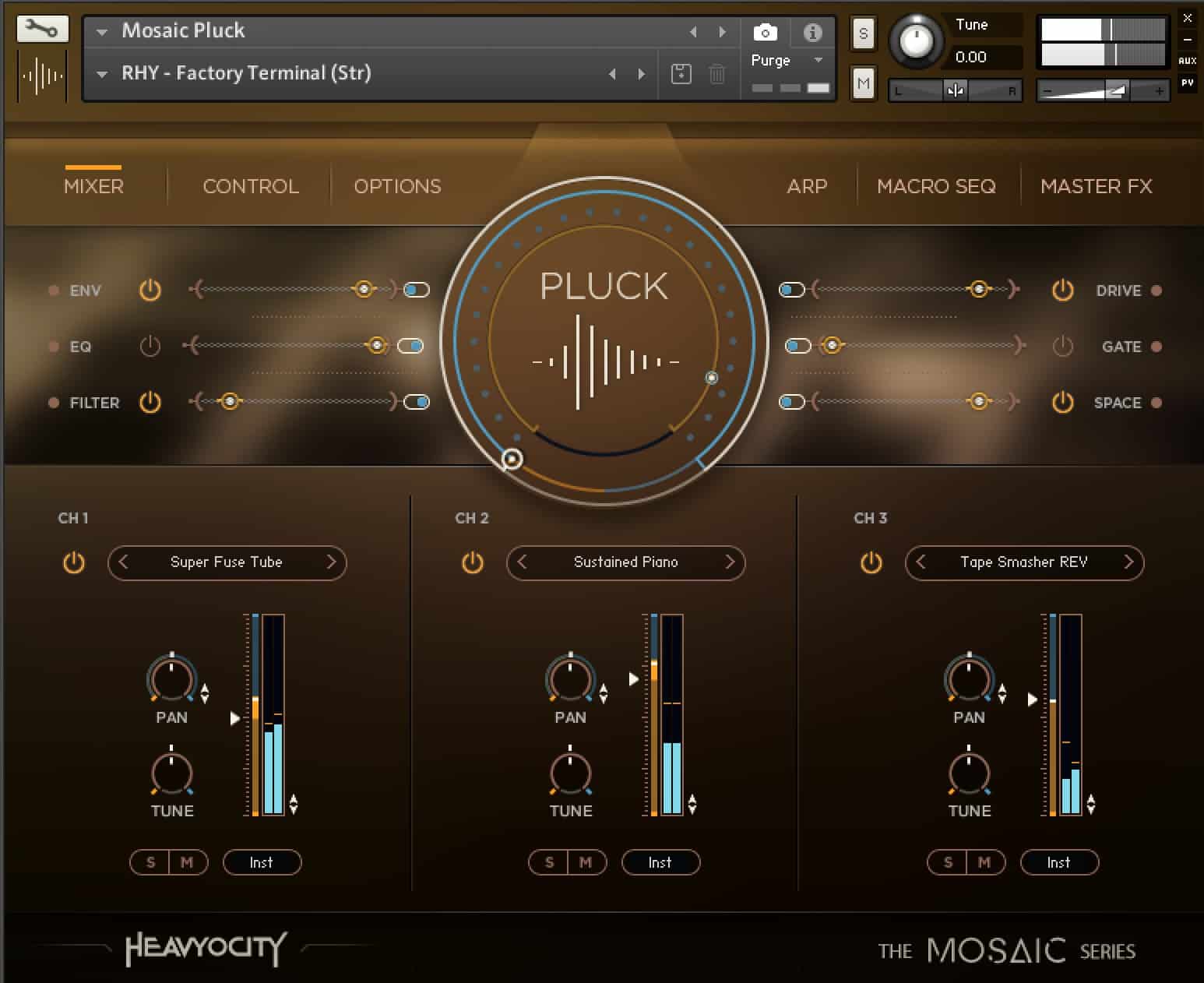Enable the EQ power button
This screenshot has width=1204, height=983.
tap(150, 347)
